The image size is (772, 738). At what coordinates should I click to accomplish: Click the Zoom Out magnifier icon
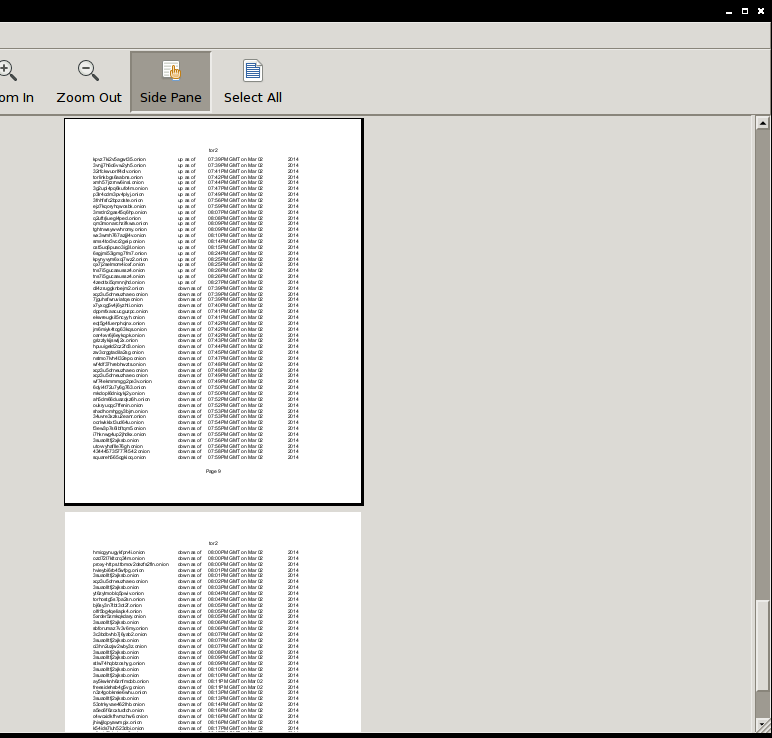89,70
